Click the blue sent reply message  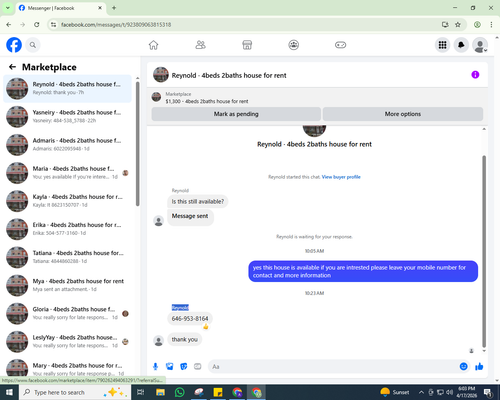click(x=363, y=271)
